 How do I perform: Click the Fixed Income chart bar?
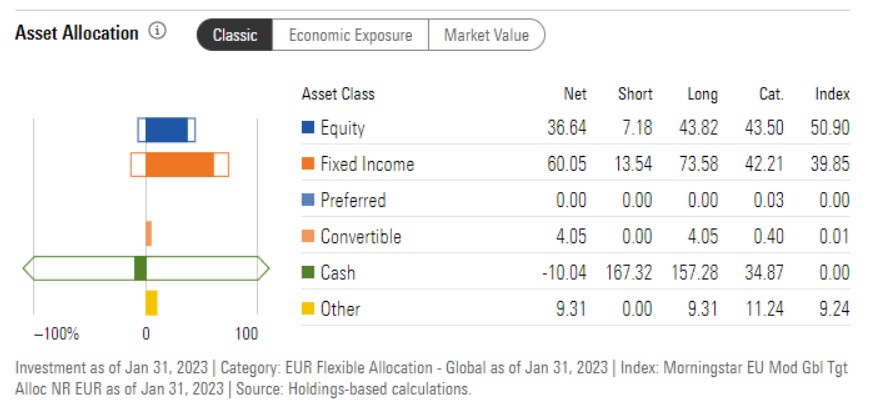click(180, 165)
